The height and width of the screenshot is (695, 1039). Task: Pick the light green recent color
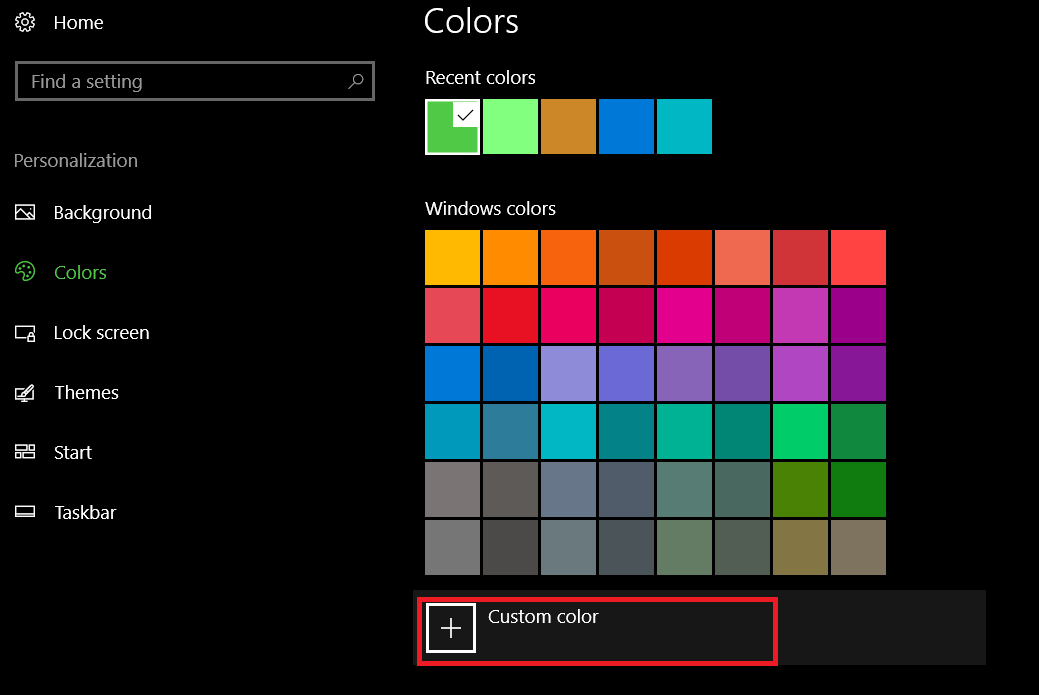[x=510, y=127]
